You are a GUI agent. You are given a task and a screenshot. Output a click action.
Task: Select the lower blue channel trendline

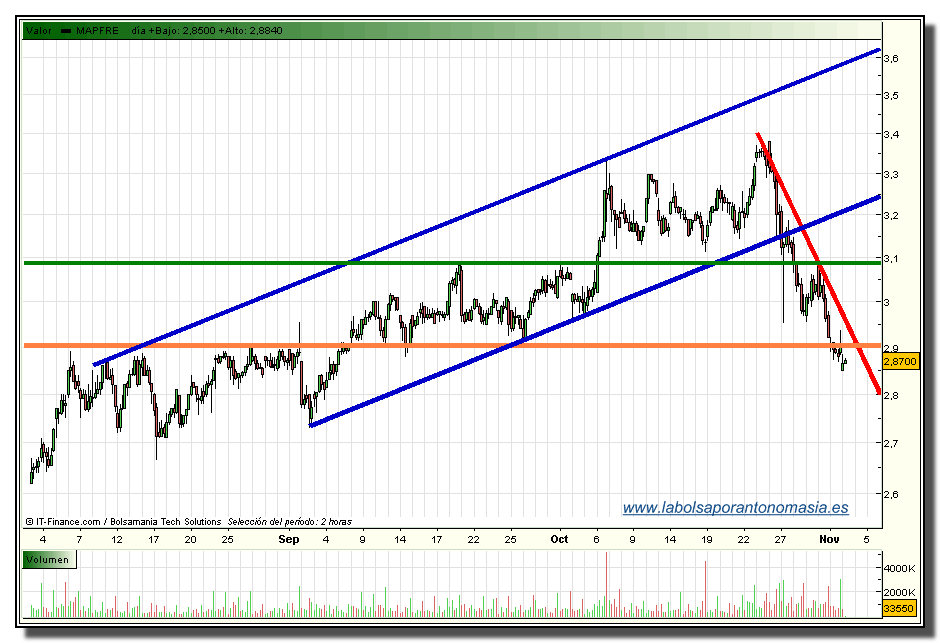595,311
